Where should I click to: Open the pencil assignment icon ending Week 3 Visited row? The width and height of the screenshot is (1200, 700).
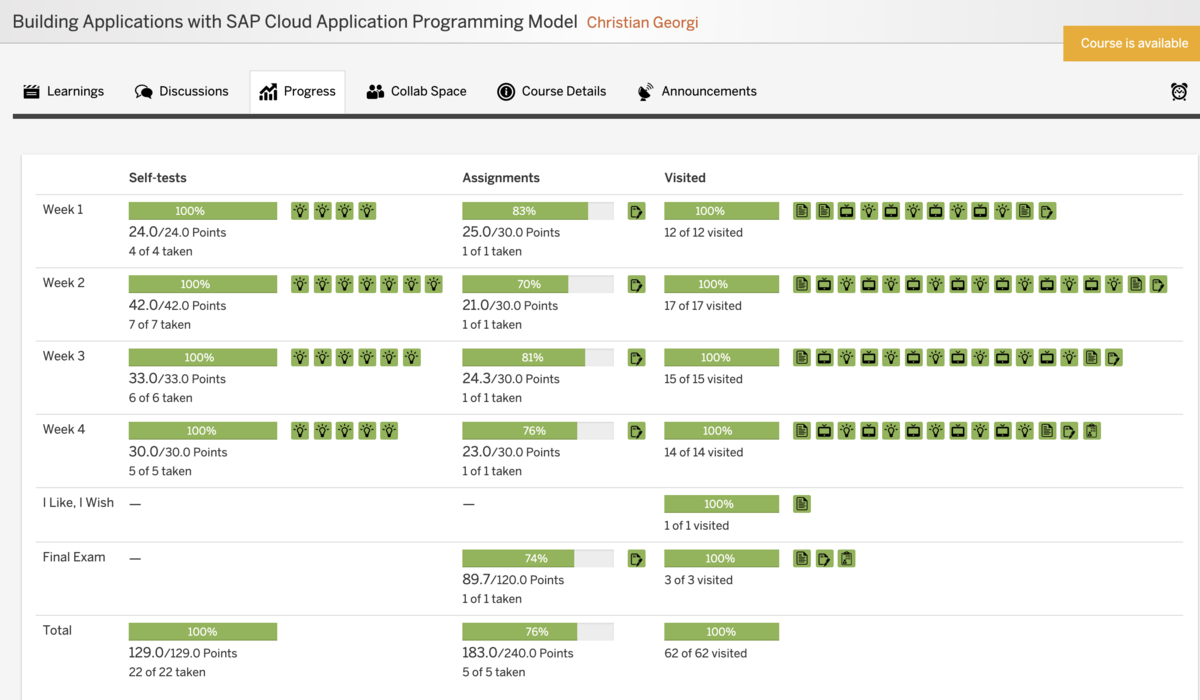(x=1114, y=358)
